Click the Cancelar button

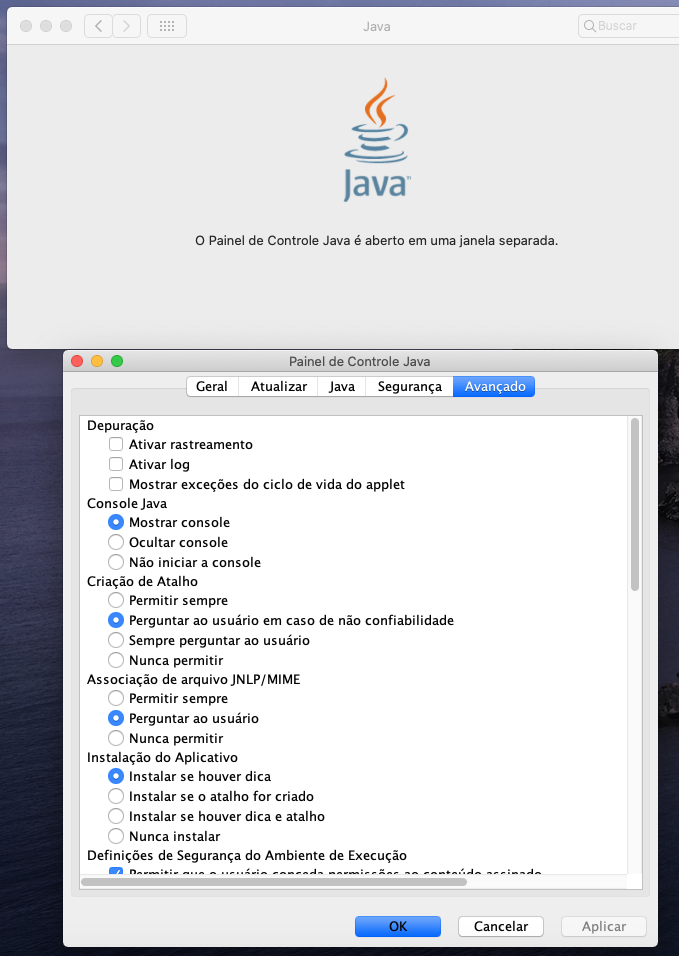coord(500,926)
